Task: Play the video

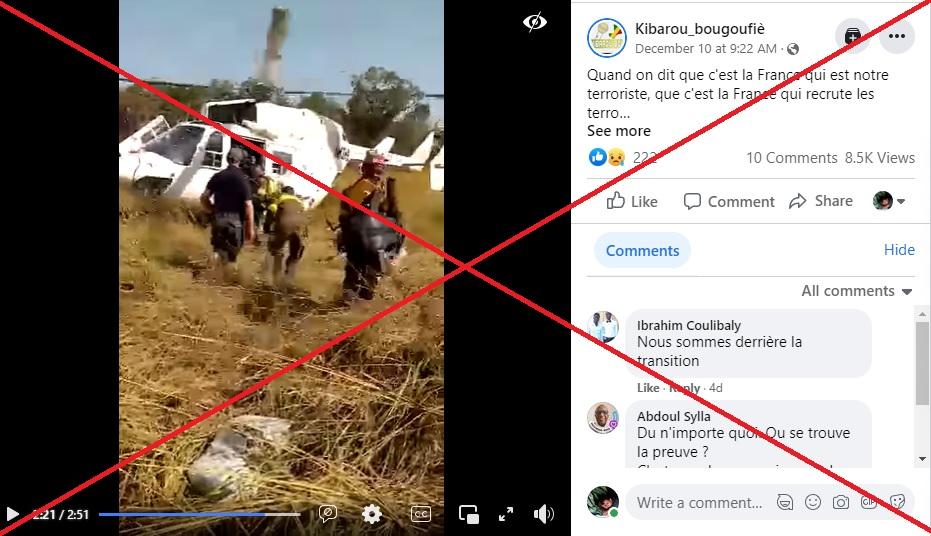Action: [x=12, y=513]
